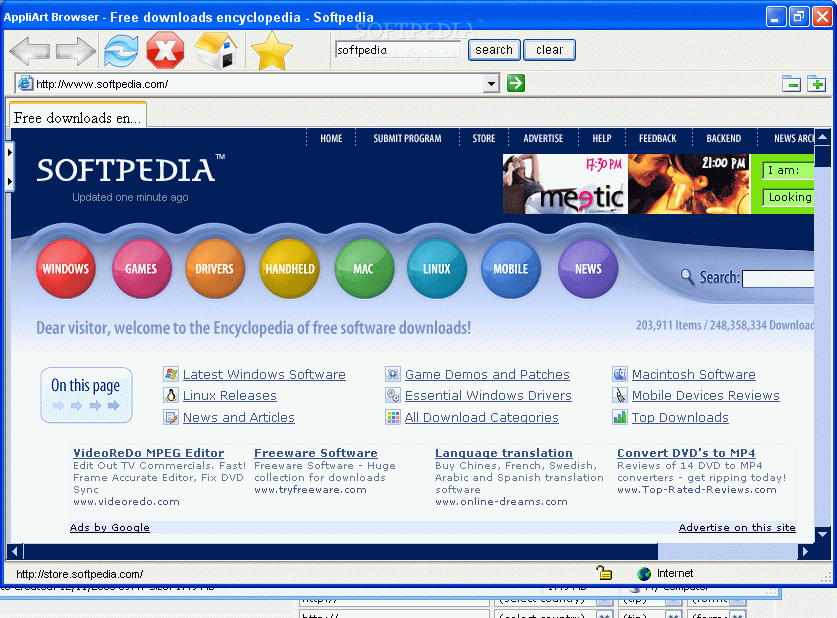Remove tab with the minus folder icon
This screenshot has width=837, height=618.
click(791, 84)
